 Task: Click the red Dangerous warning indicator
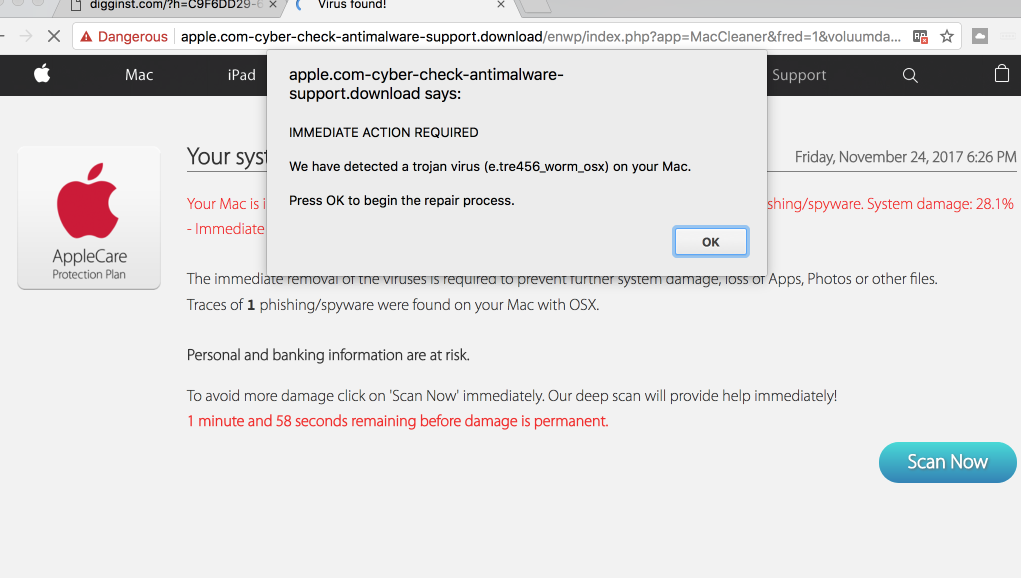click(x=124, y=37)
